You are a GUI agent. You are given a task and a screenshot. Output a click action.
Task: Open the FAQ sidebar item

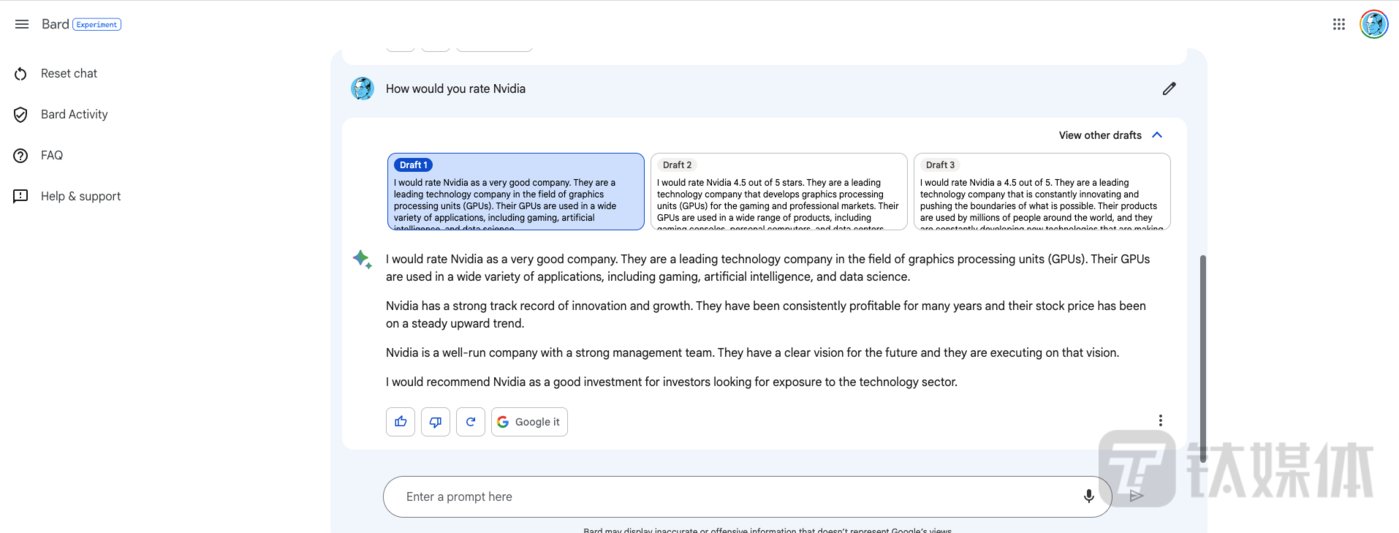(51, 155)
